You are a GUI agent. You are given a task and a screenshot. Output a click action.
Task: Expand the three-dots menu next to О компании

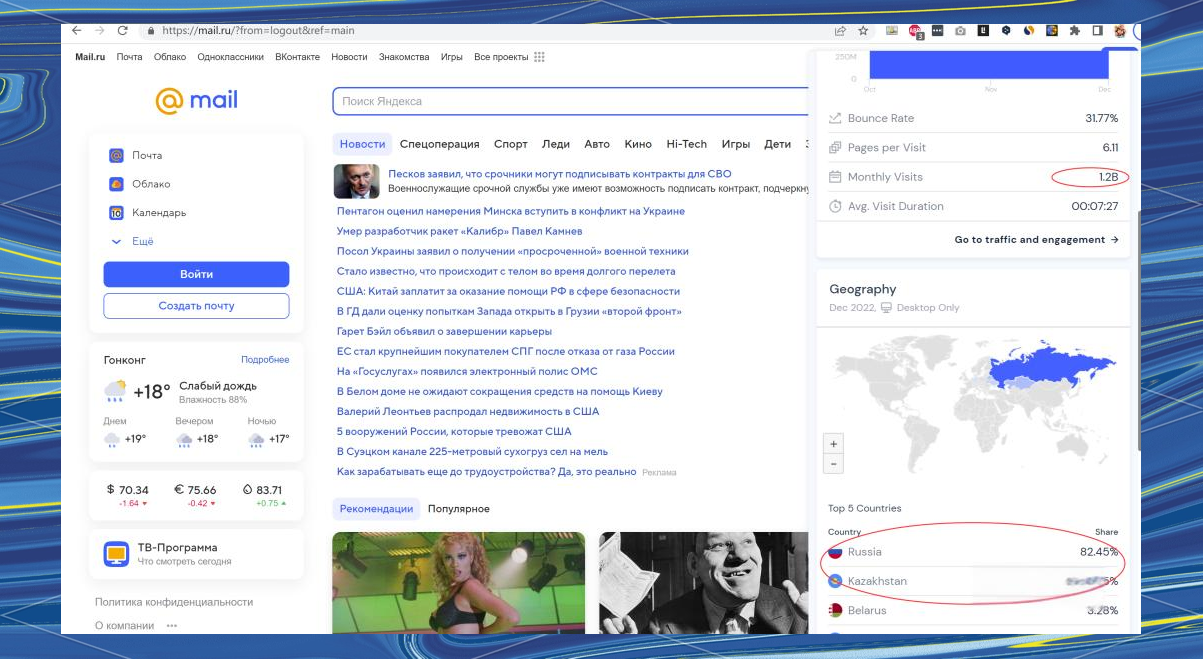tap(172, 626)
